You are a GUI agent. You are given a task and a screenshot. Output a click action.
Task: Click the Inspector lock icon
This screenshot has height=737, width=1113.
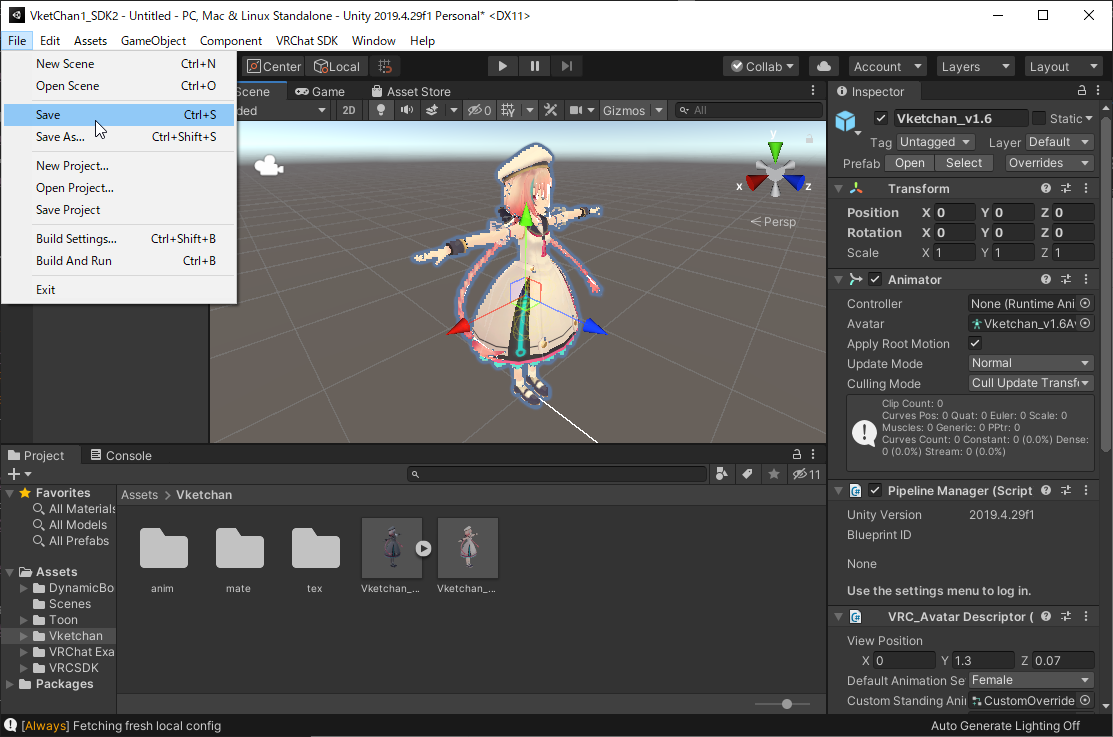(x=1080, y=91)
